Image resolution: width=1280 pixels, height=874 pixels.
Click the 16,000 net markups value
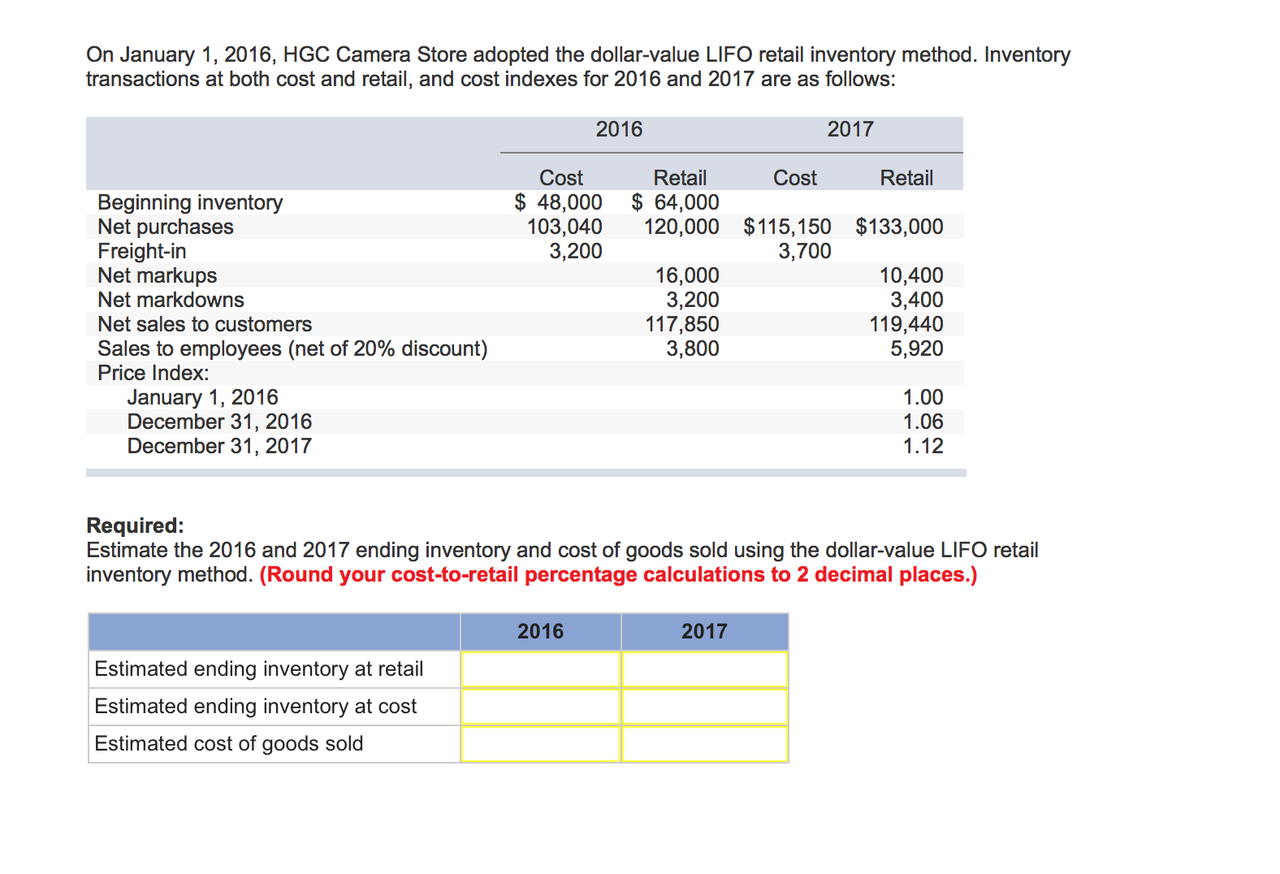pyautogui.click(x=687, y=275)
